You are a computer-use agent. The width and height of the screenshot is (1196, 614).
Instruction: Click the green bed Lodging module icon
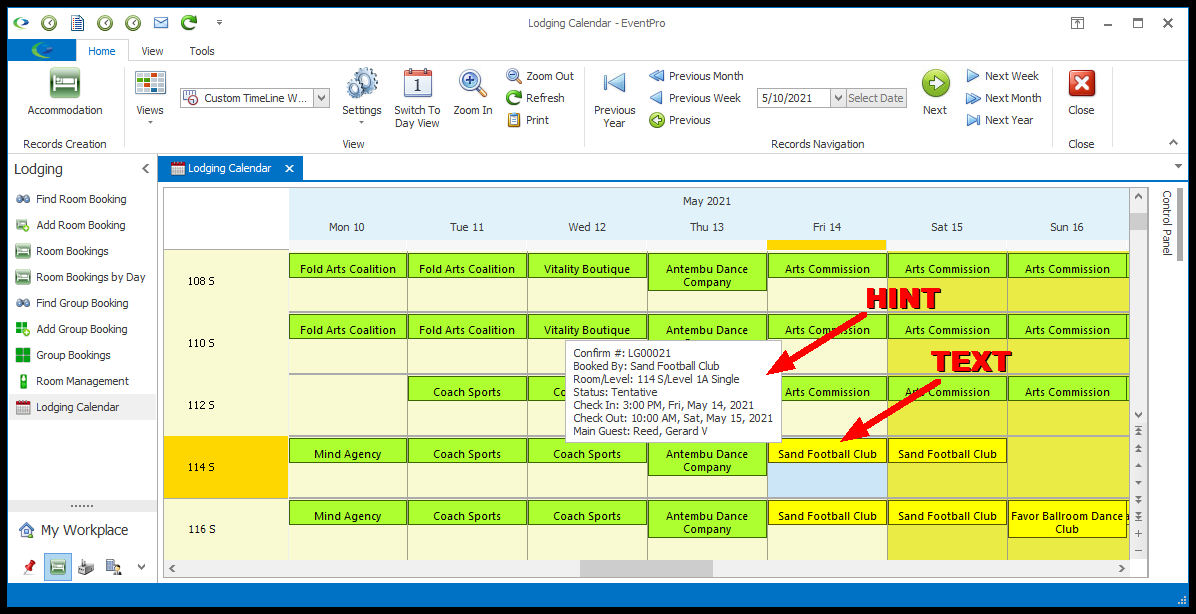coord(58,567)
